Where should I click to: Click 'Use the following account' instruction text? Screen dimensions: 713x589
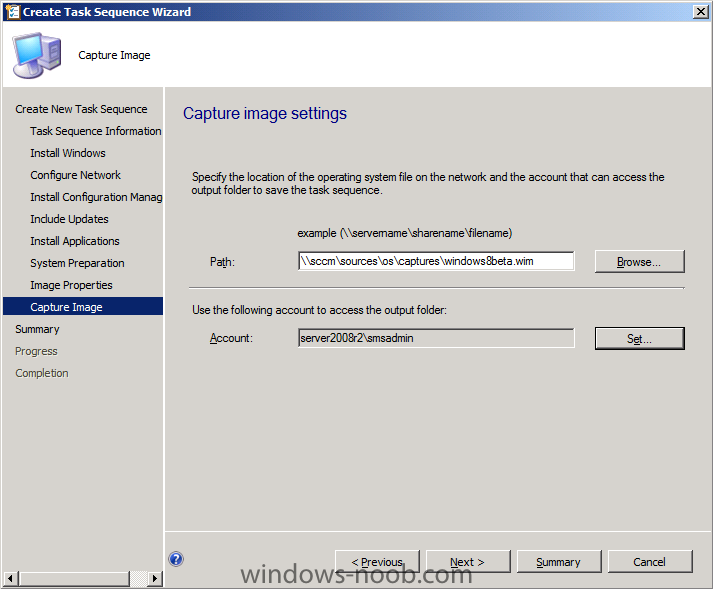tap(320, 310)
